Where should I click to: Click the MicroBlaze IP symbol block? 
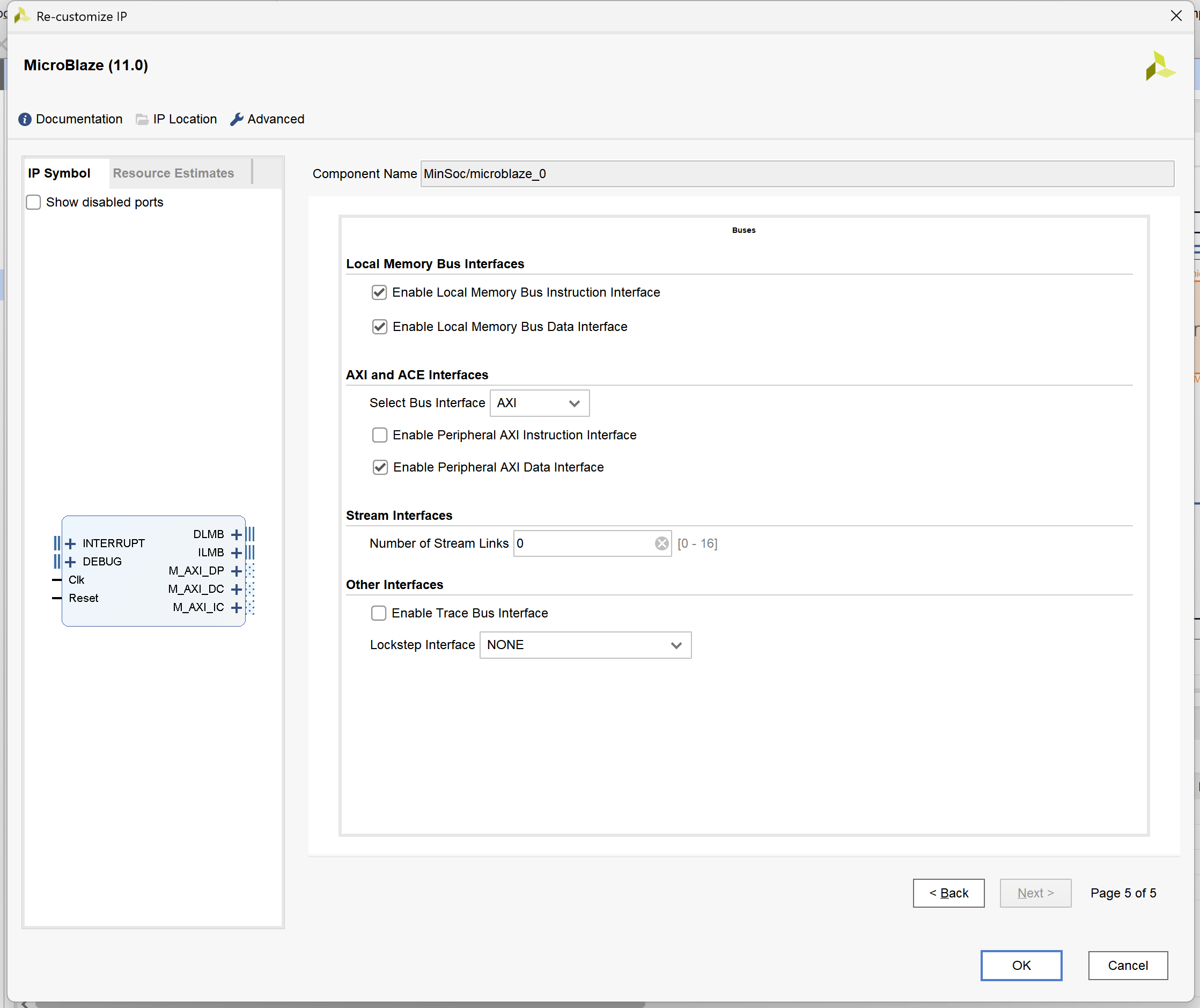click(x=154, y=571)
